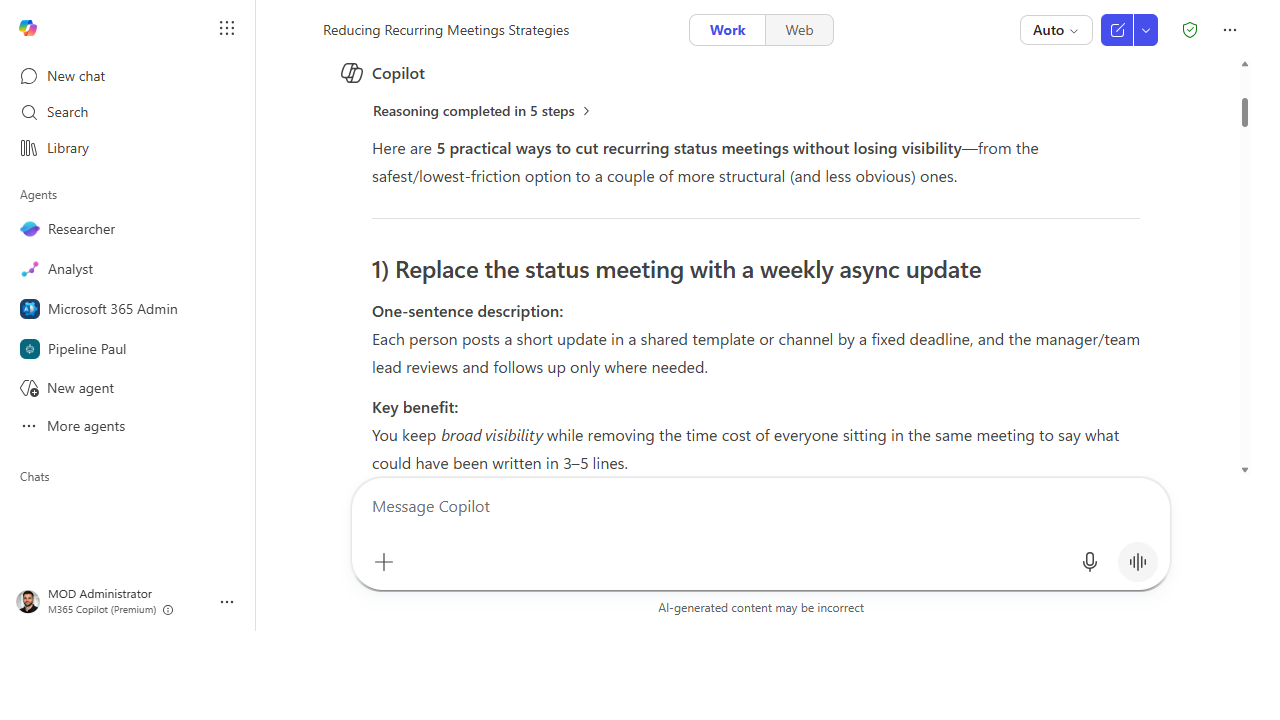Click MOD Administrator profile picture

pos(28,601)
